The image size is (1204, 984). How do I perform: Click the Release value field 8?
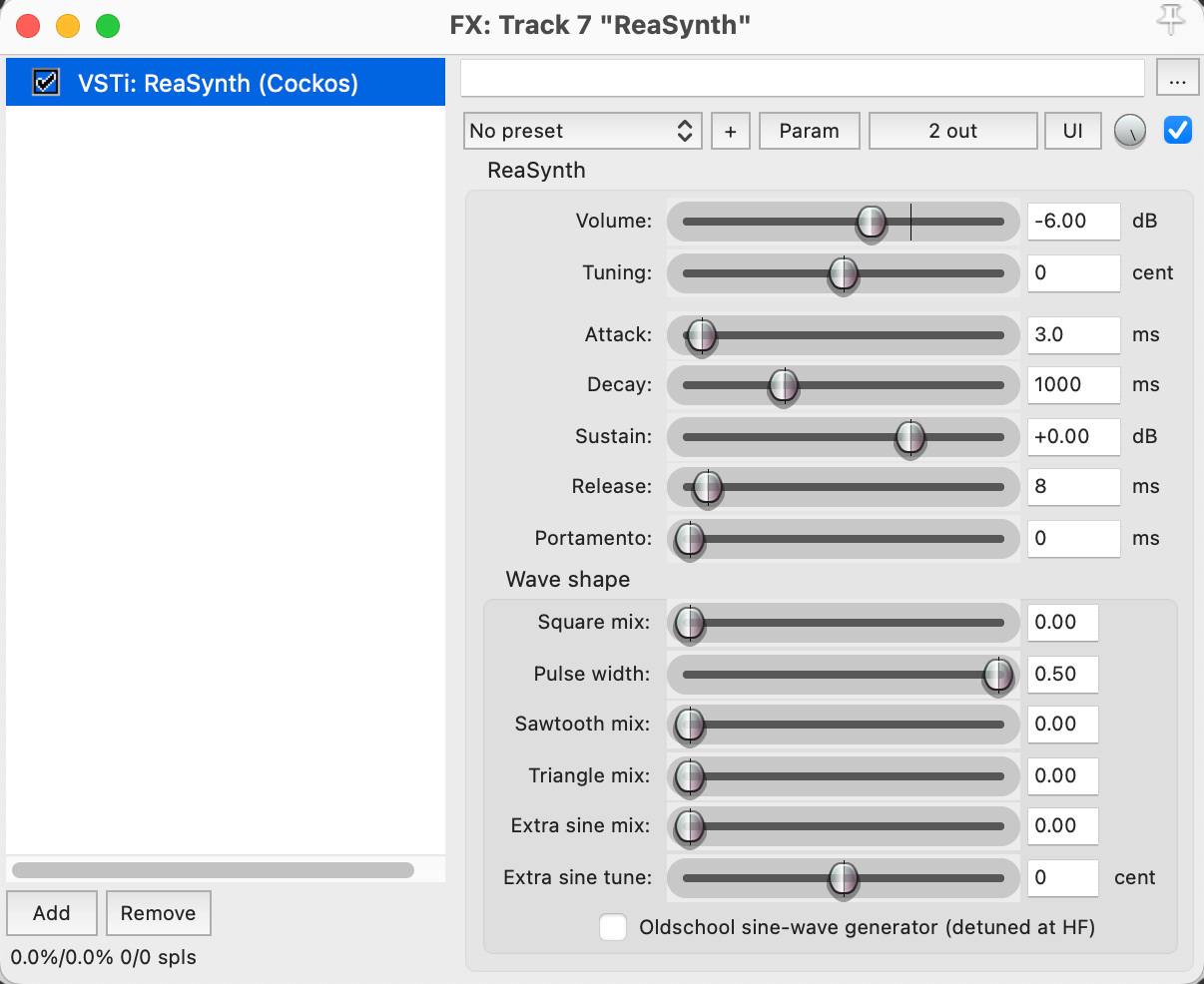1074,486
